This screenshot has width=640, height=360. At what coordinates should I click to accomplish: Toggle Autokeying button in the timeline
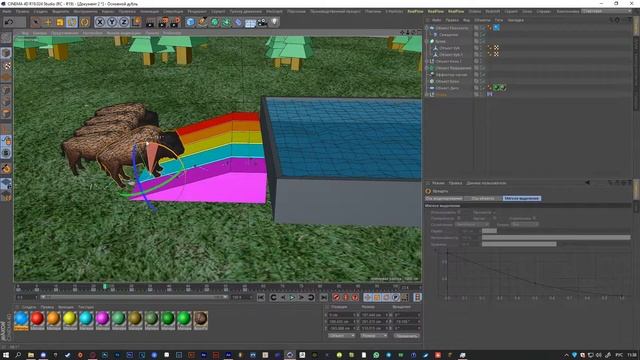[346, 298]
